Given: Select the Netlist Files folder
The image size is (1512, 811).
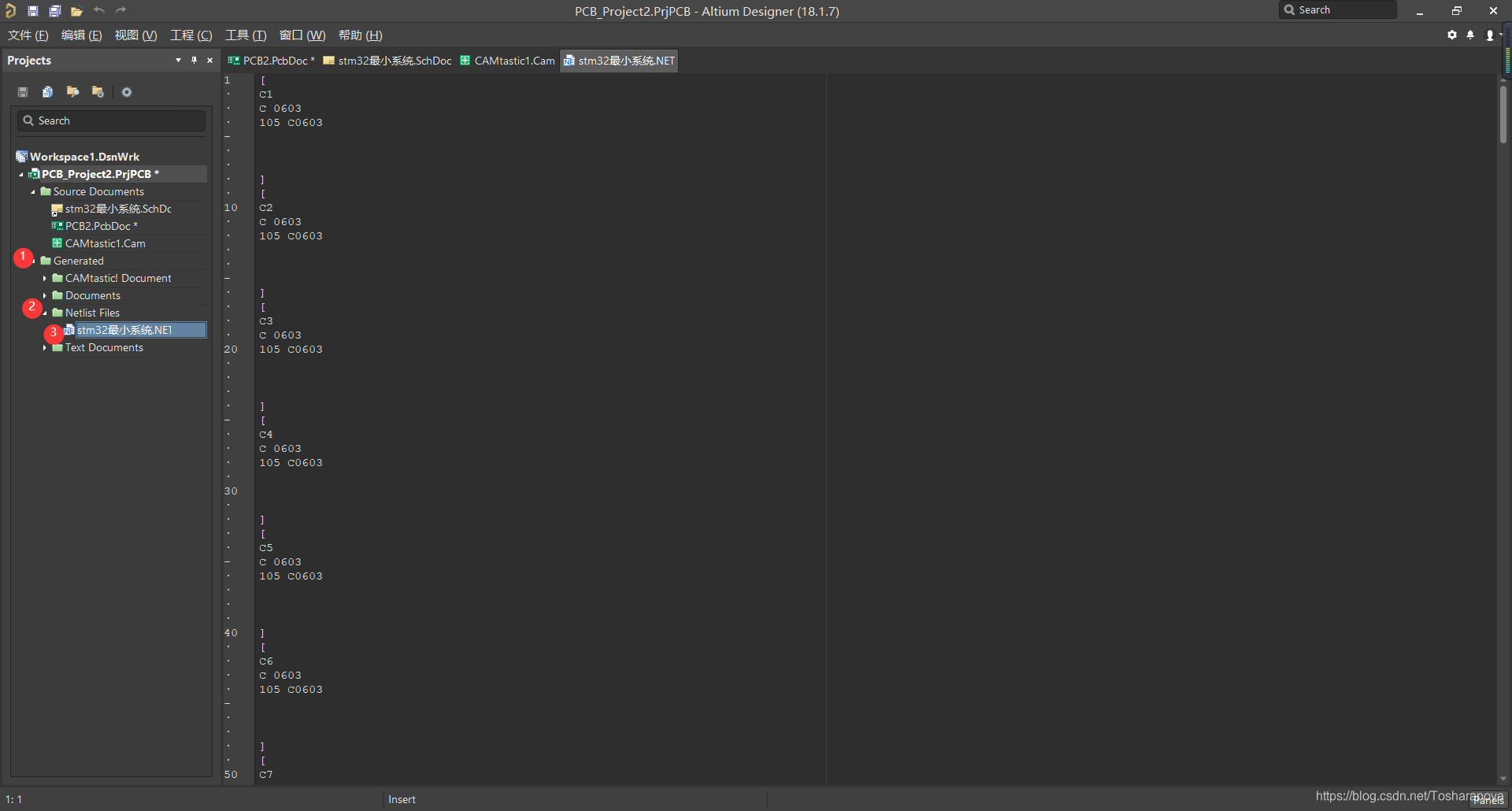Looking at the screenshot, I should (x=92, y=313).
